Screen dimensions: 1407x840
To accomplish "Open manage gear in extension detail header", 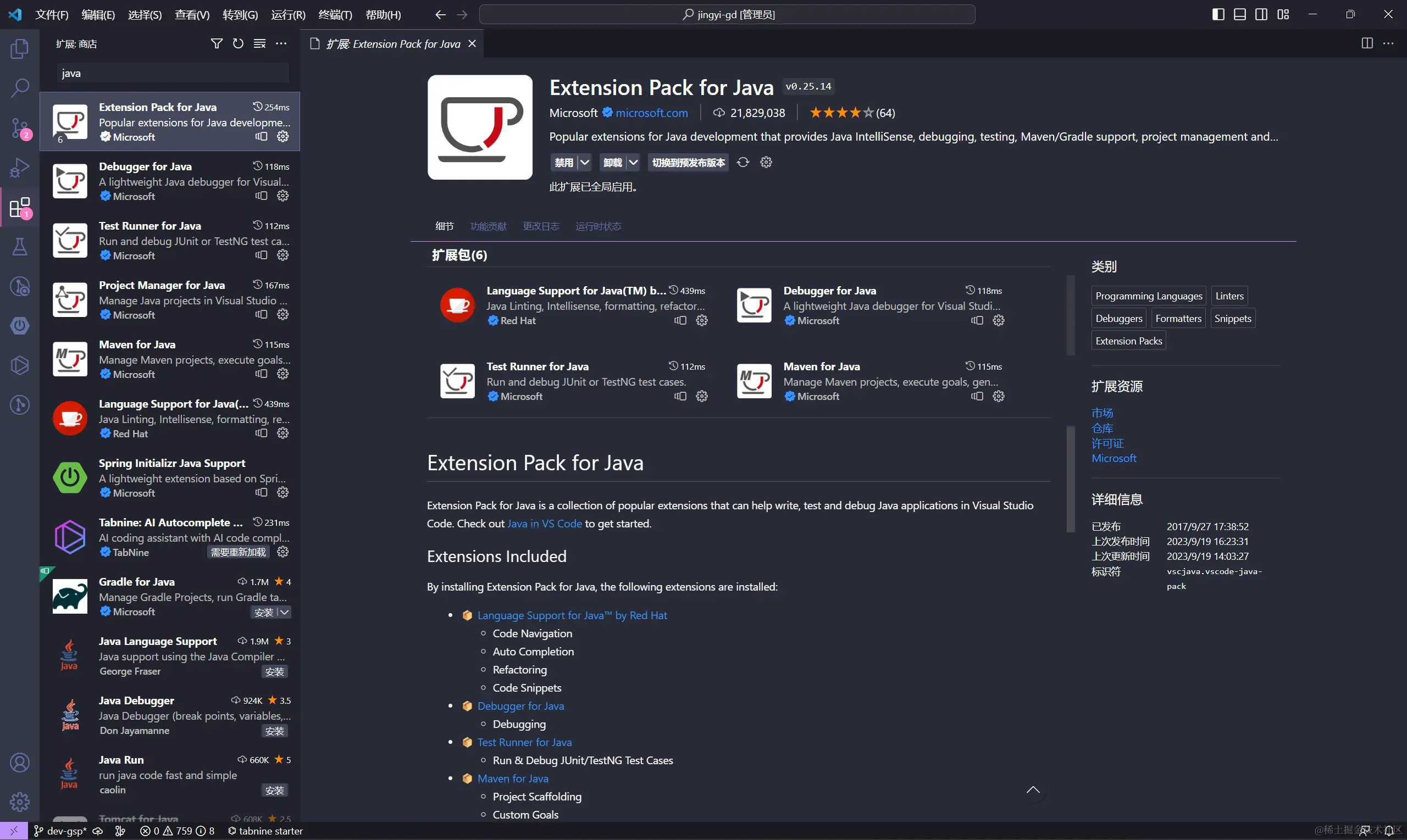I will 766,163.
